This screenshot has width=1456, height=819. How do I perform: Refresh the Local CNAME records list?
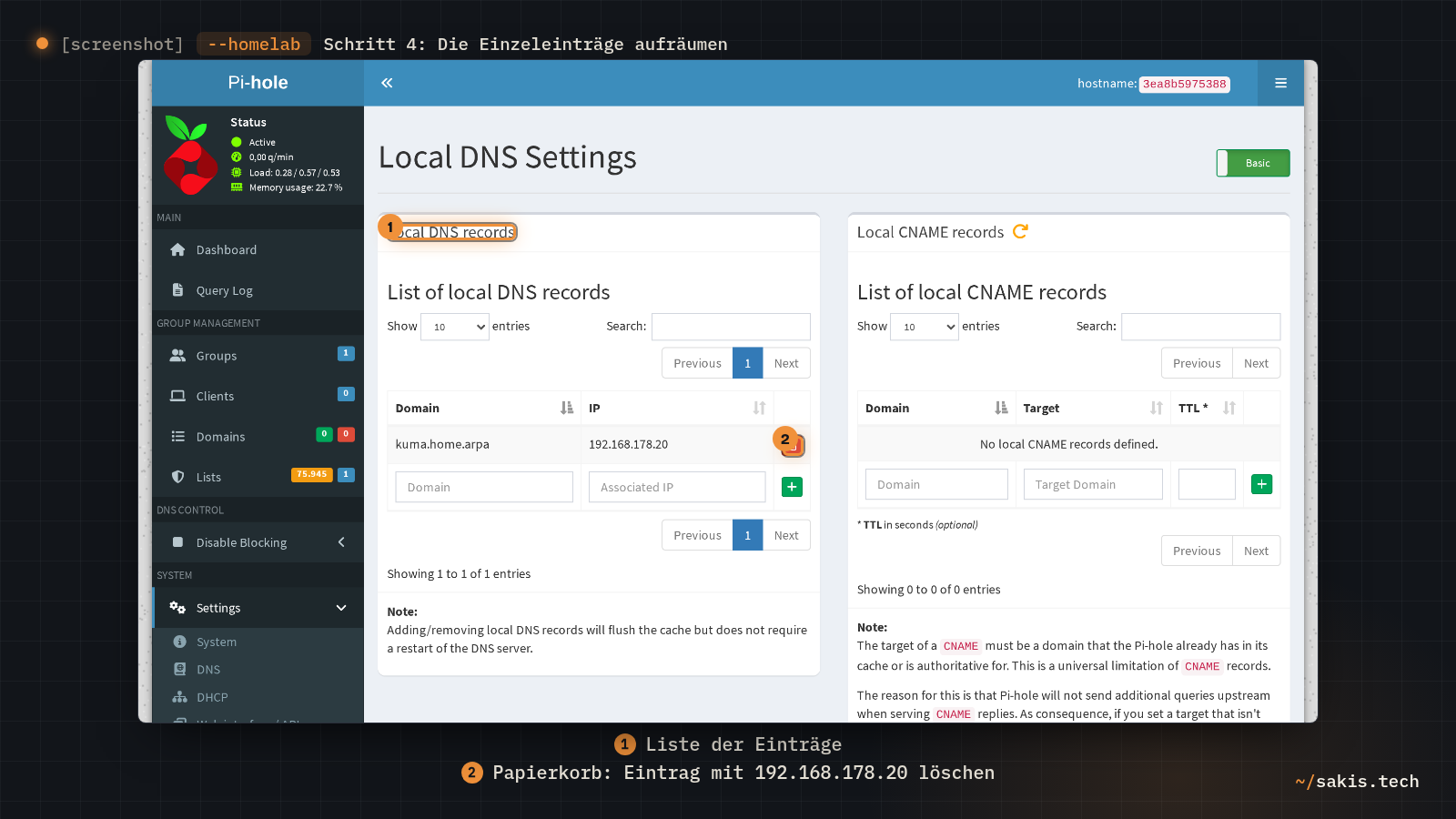tap(1020, 231)
